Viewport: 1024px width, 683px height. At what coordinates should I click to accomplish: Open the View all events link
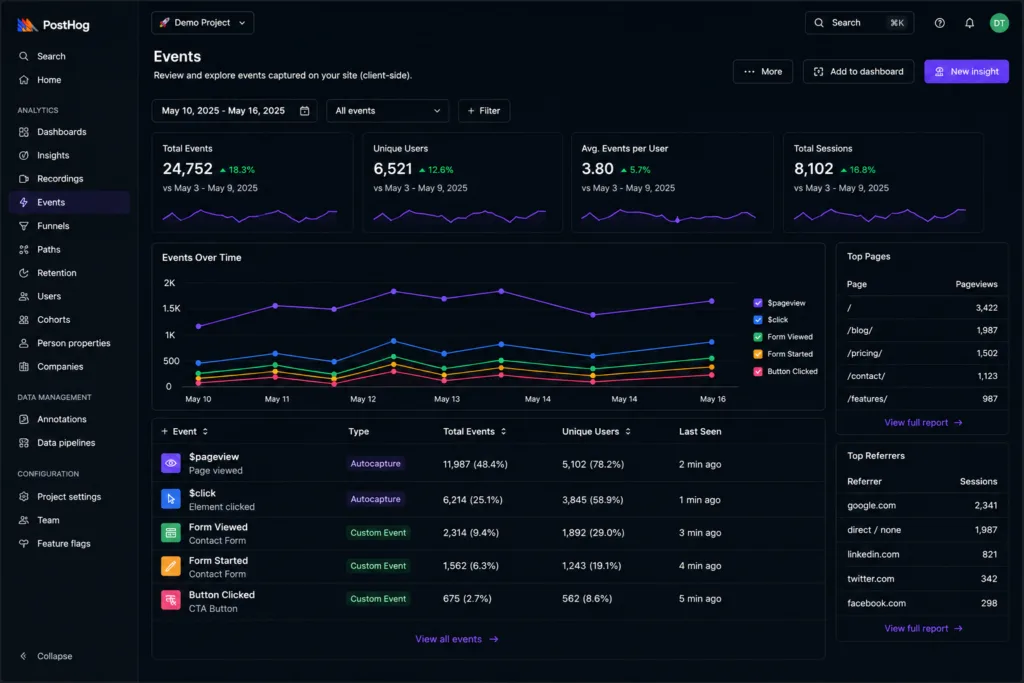pos(456,639)
